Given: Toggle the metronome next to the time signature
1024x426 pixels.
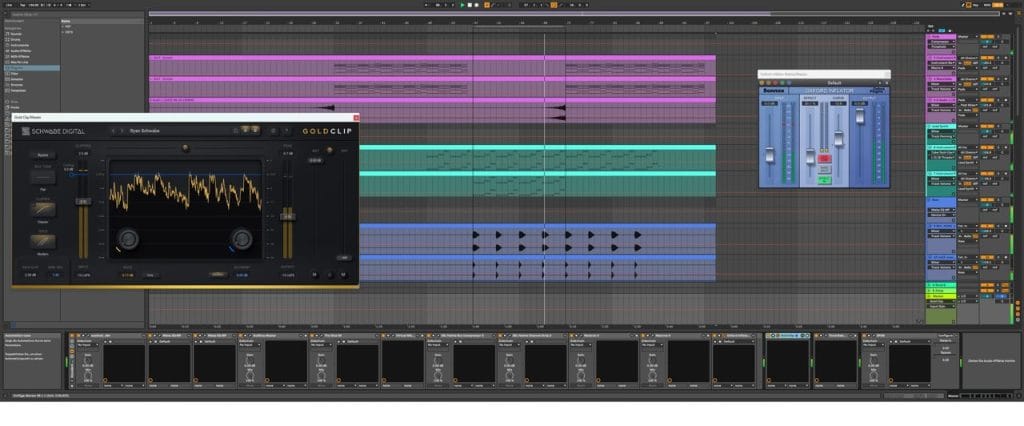Looking at the screenshot, I should point(69,5).
